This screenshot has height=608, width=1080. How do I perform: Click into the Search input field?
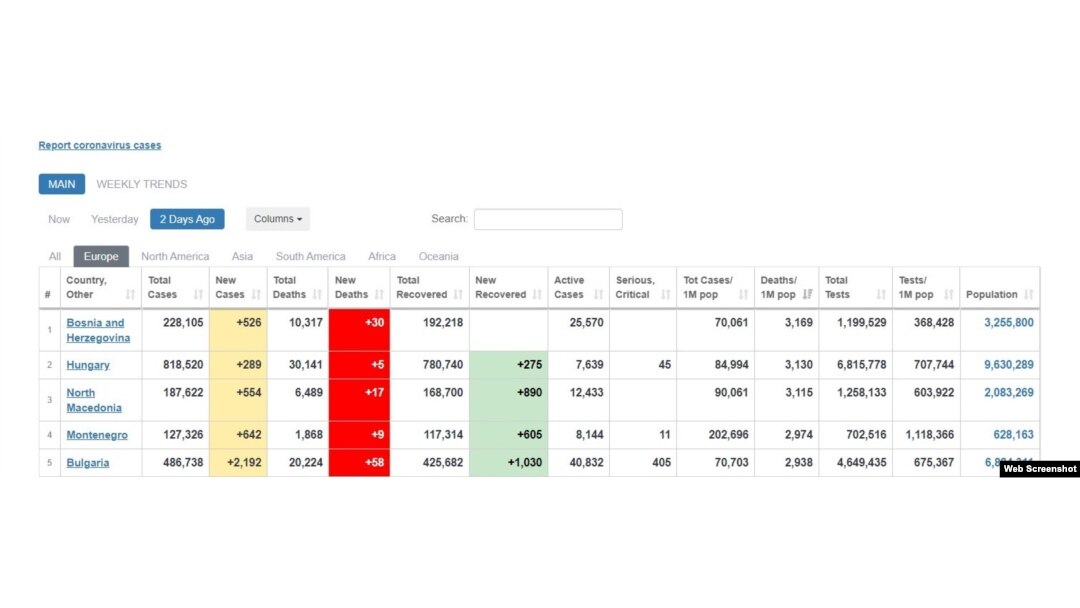coord(548,219)
